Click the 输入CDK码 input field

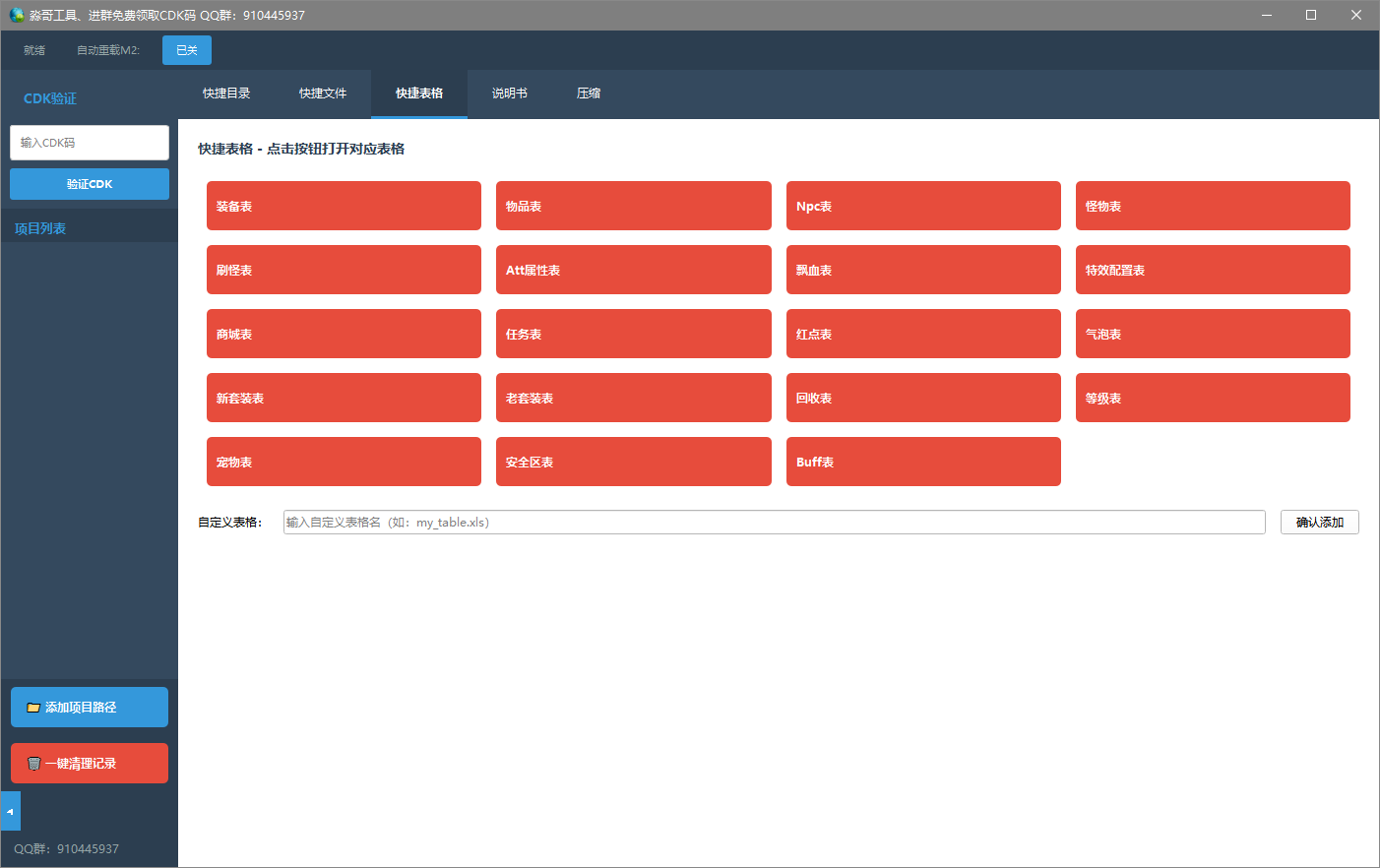click(89, 143)
